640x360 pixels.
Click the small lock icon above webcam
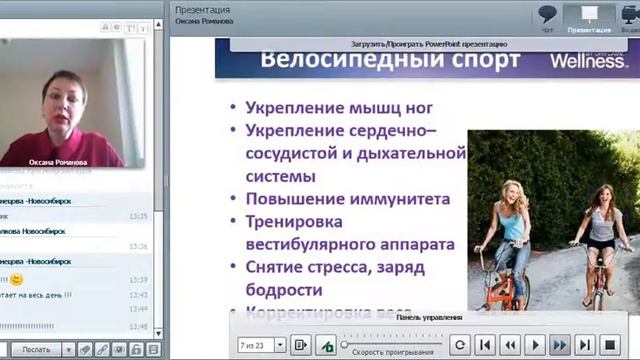105,27
